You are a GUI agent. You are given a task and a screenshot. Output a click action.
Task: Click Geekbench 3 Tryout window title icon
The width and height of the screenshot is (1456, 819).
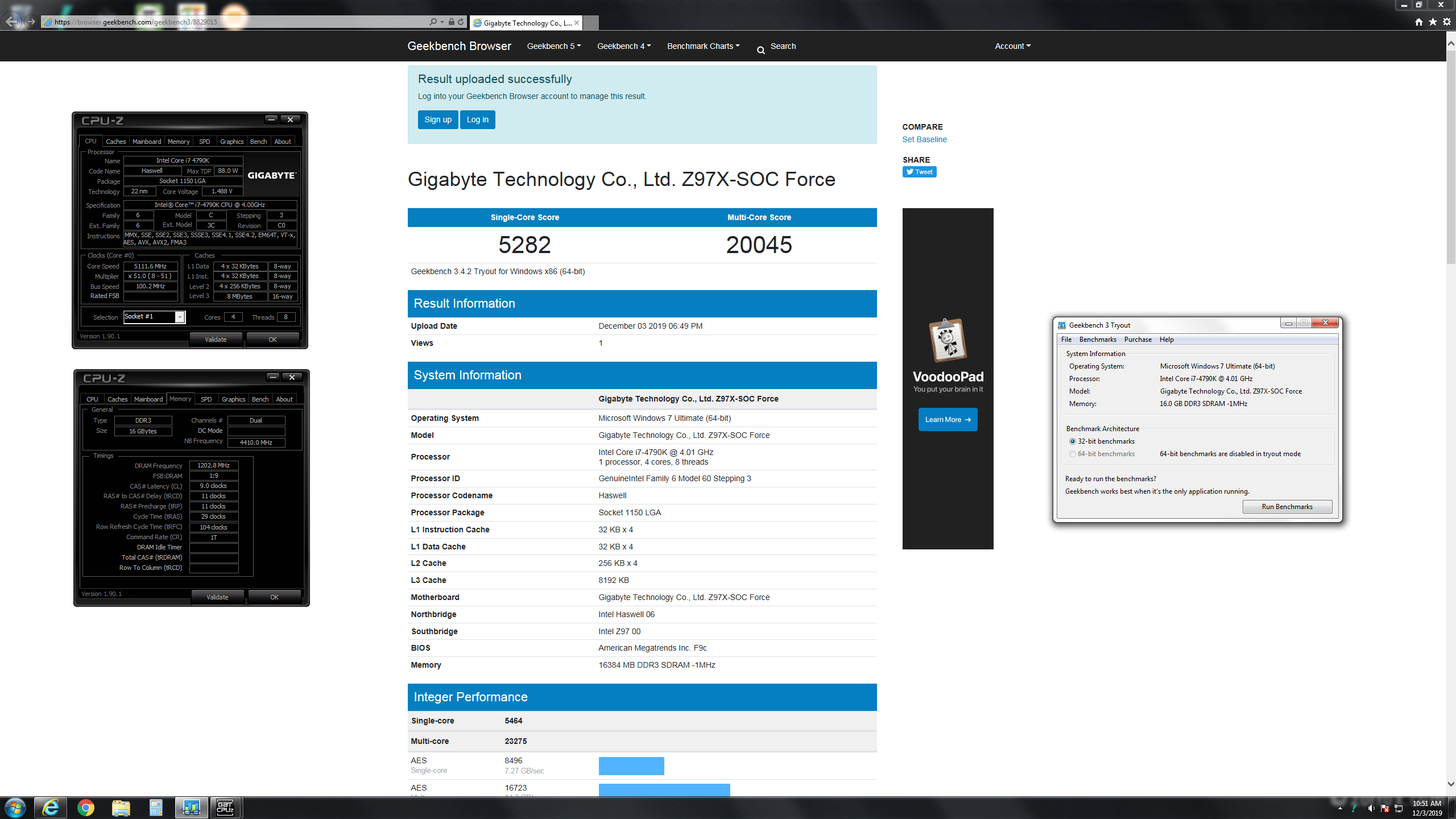1061,325
